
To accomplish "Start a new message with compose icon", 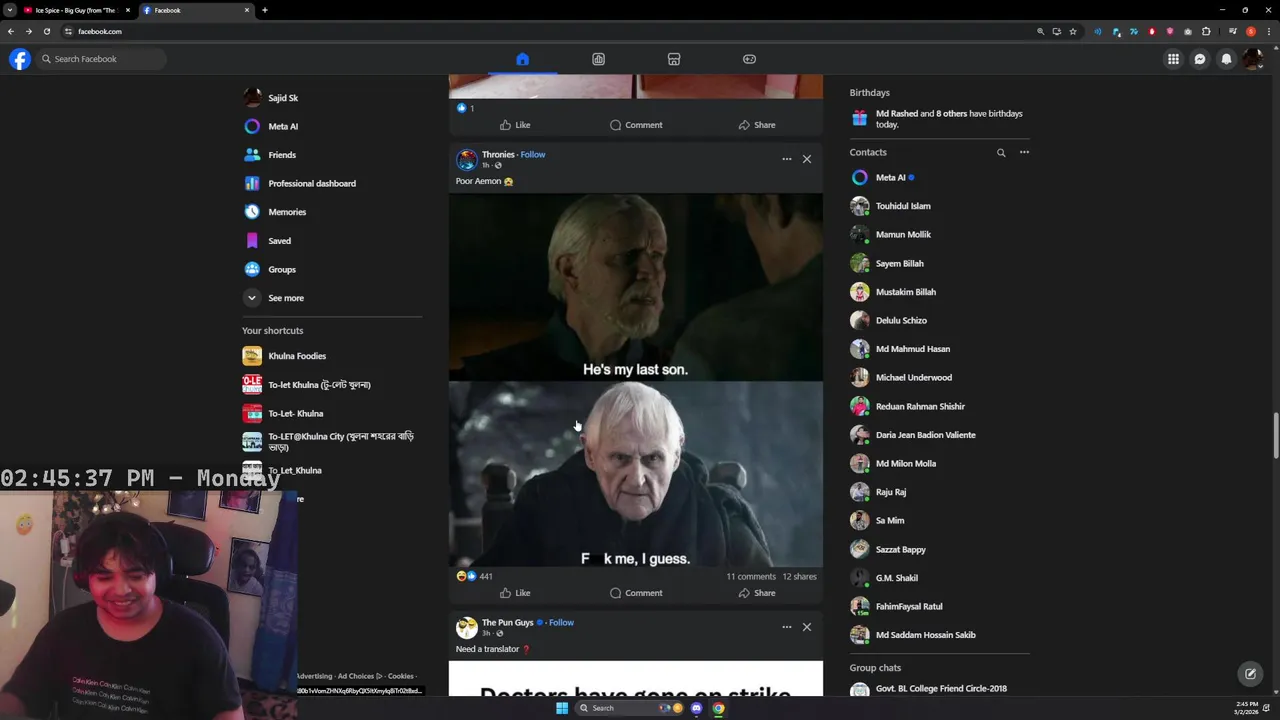I will [1250, 674].
